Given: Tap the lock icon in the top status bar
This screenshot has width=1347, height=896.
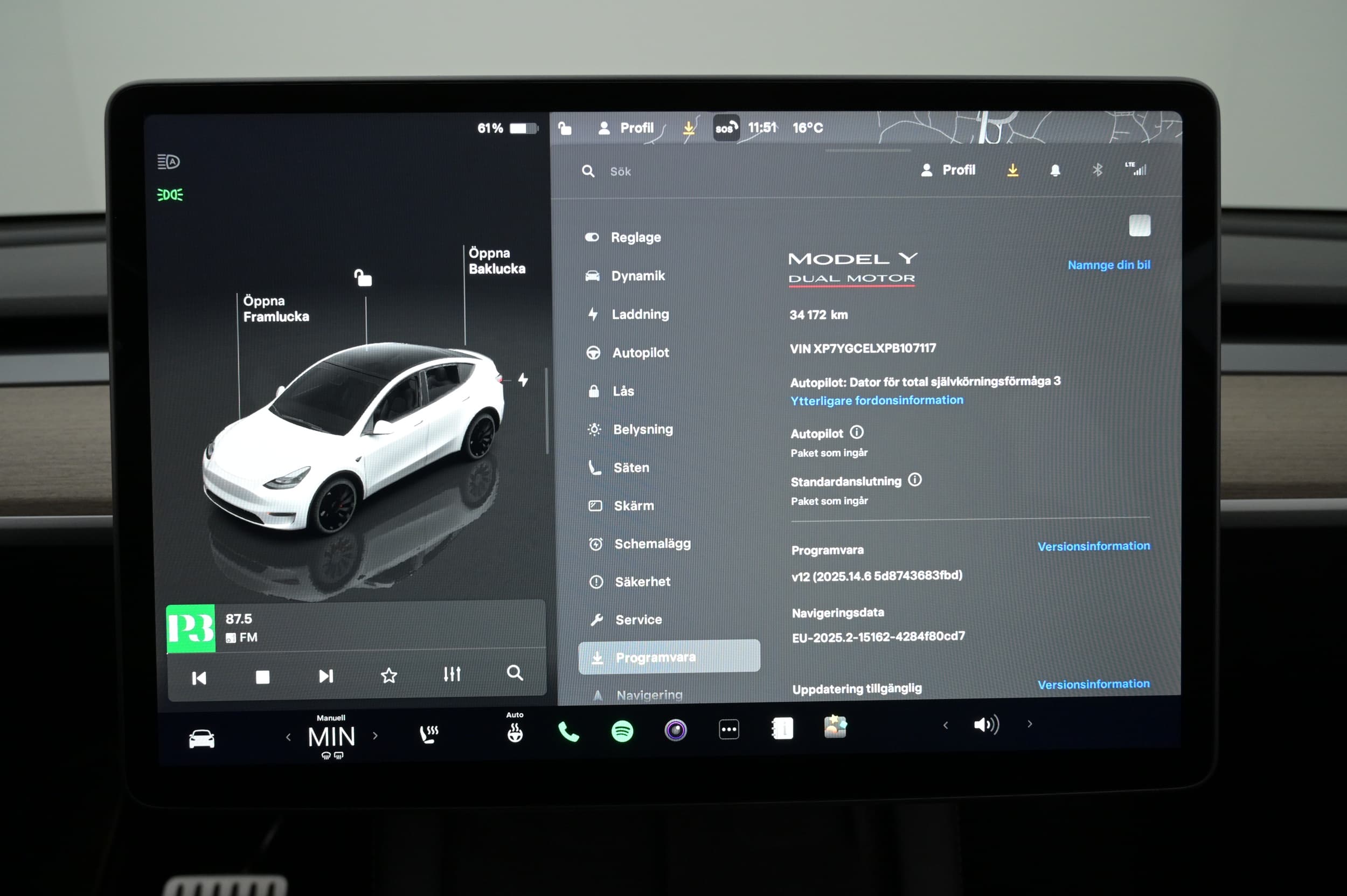Looking at the screenshot, I should [x=565, y=128].
